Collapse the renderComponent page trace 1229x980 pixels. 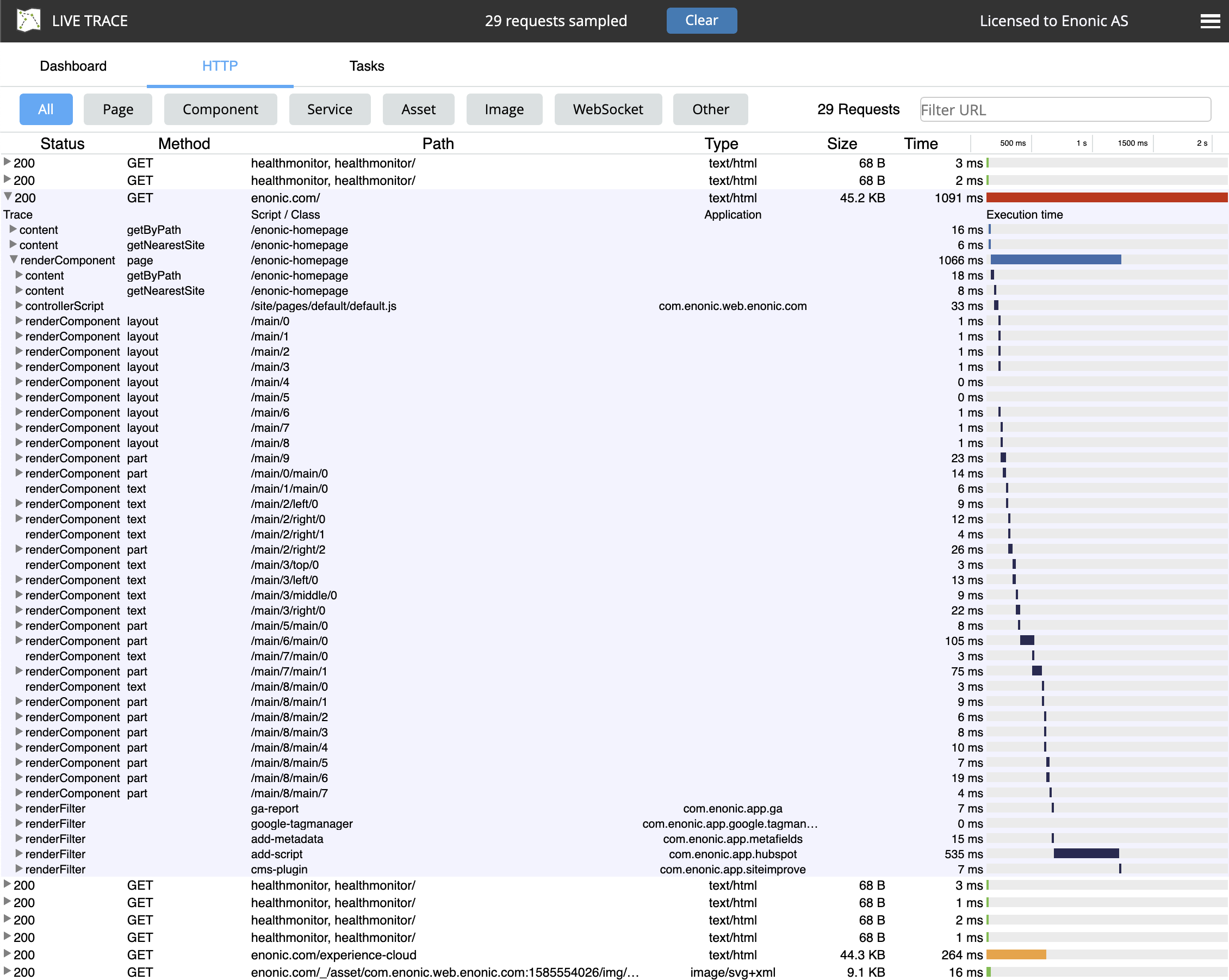pyautogui.click(x=14, y=259)
